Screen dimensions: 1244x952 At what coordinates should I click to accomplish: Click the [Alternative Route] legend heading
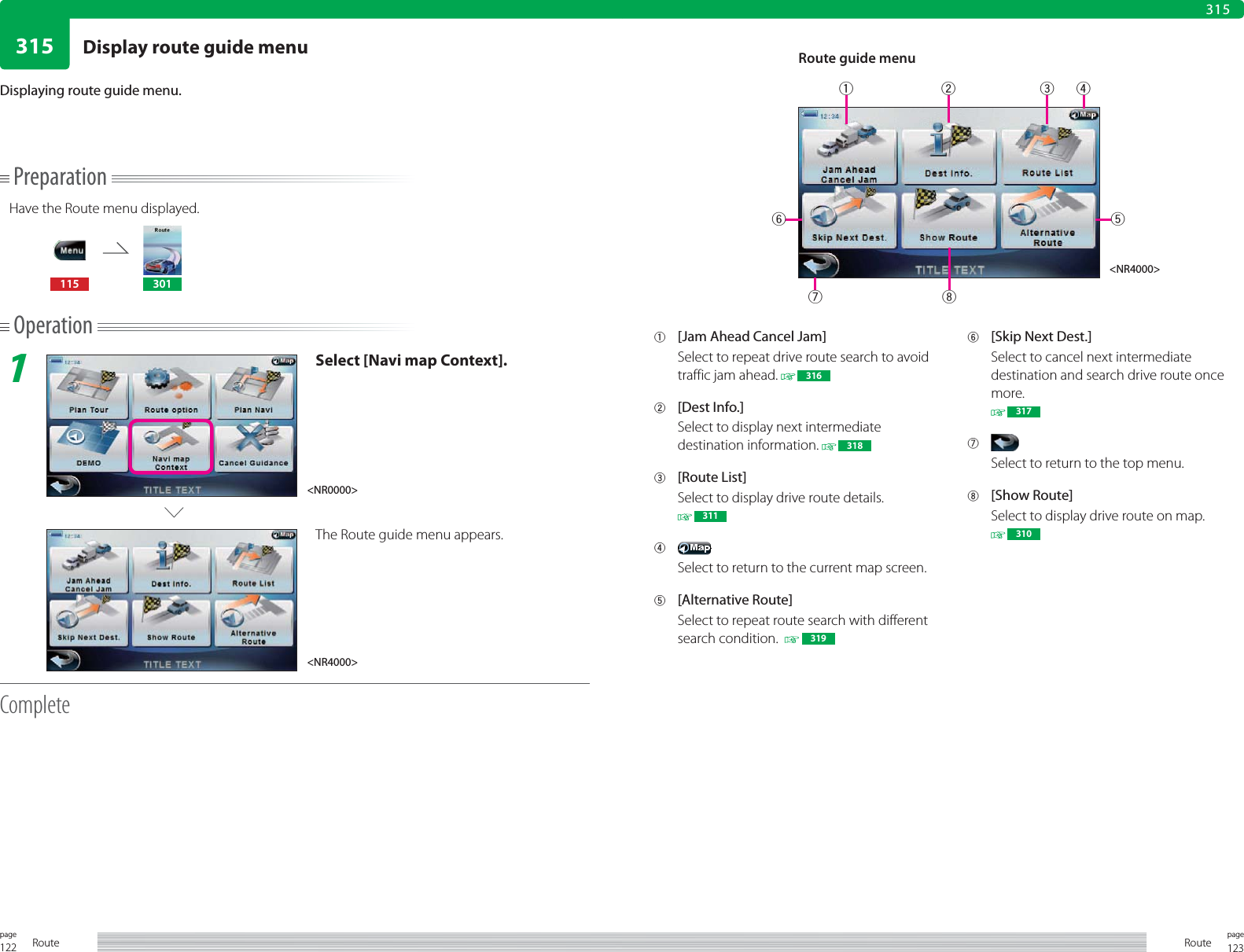(x=734, y=600)
